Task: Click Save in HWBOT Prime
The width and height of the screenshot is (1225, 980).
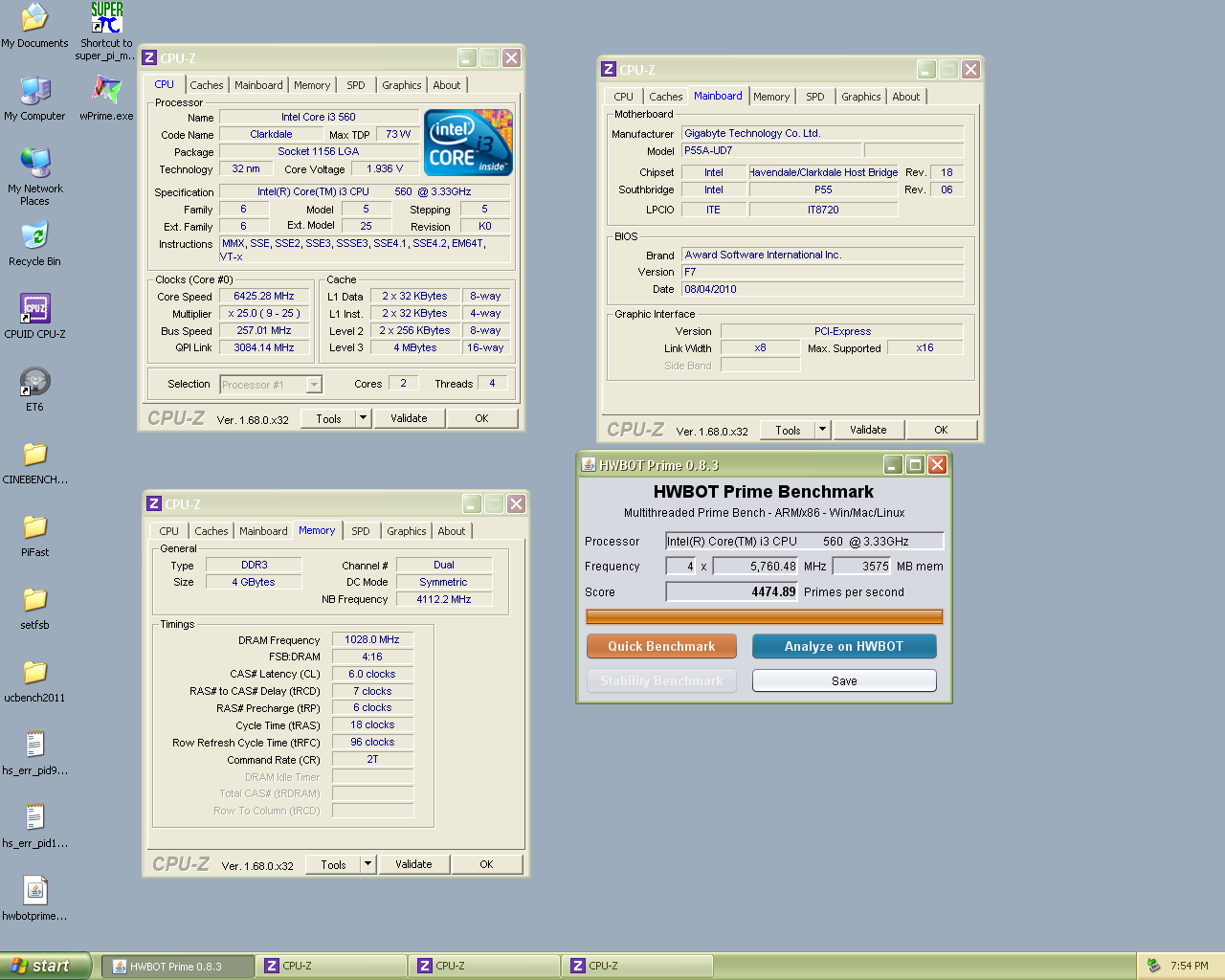Action: pos(844,680)
